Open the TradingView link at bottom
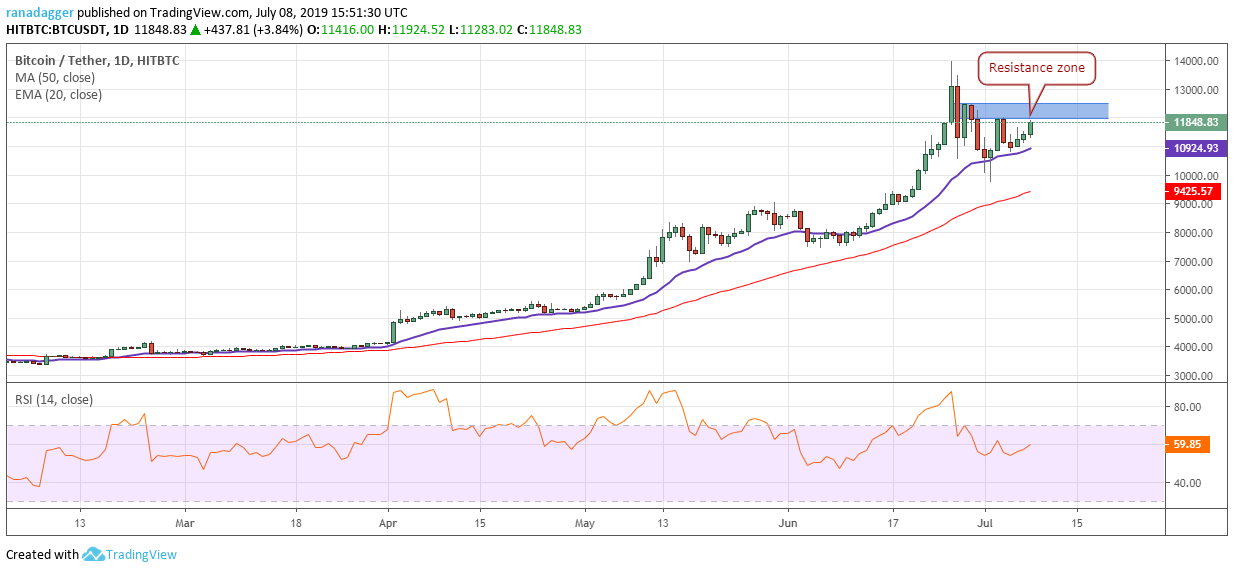This screenshot has width=1234, height=572. coord(142,554)
